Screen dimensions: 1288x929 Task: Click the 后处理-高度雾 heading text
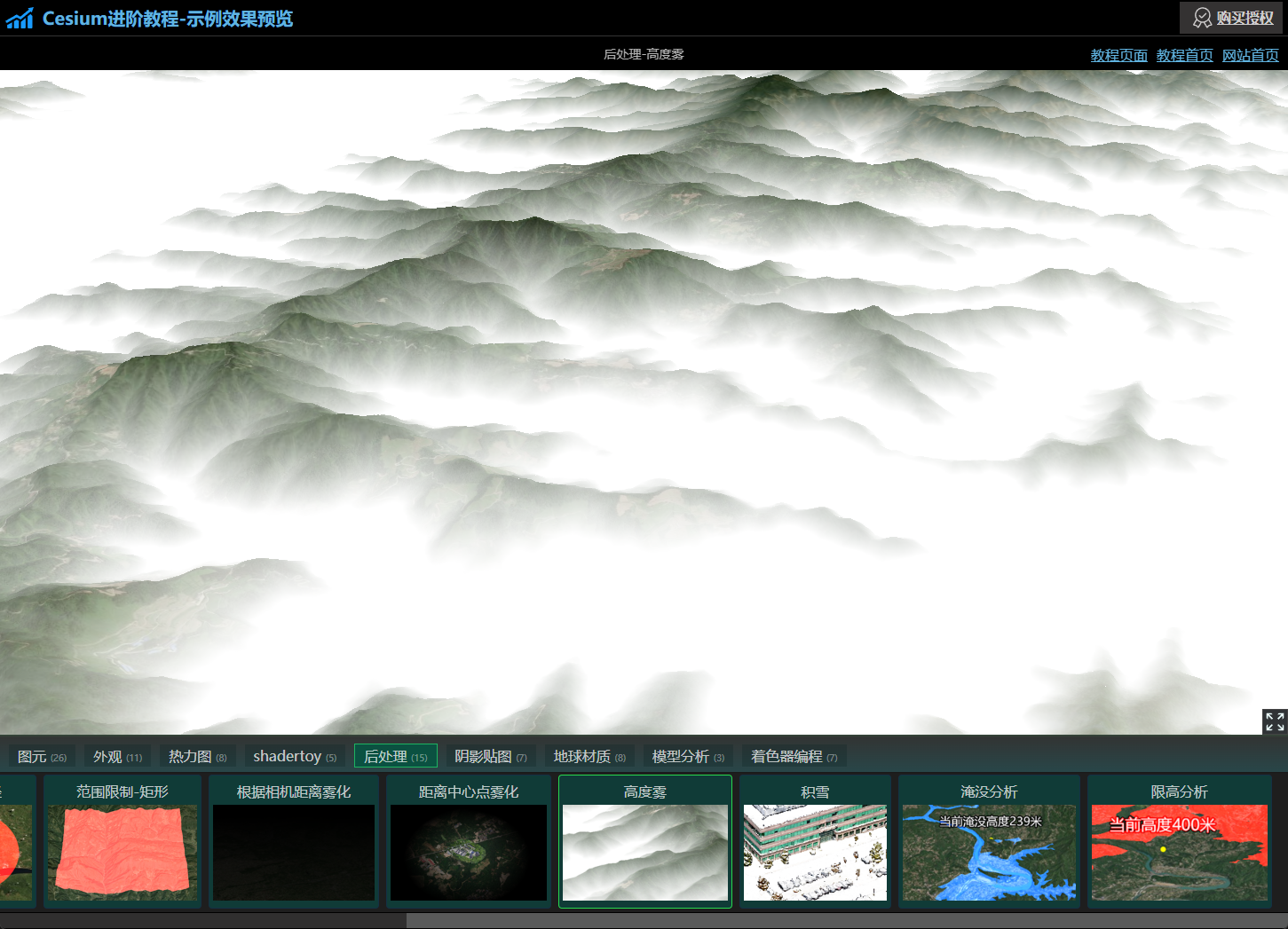pos(644,54)
